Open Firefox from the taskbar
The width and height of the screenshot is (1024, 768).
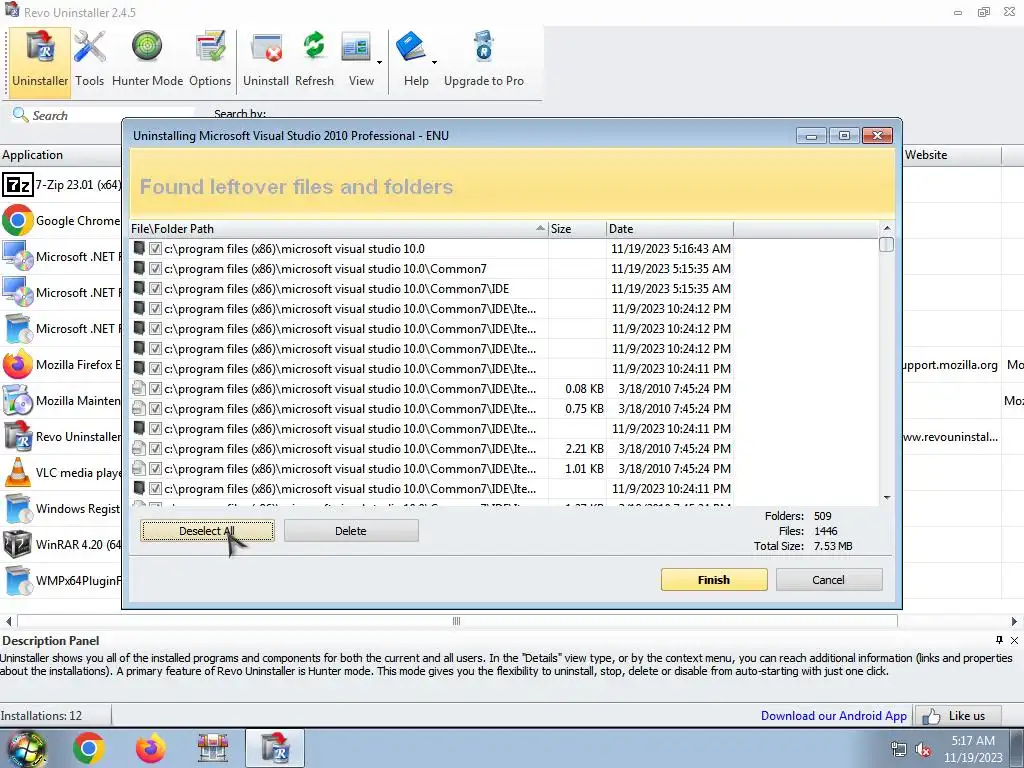click(x=150, y=748)
